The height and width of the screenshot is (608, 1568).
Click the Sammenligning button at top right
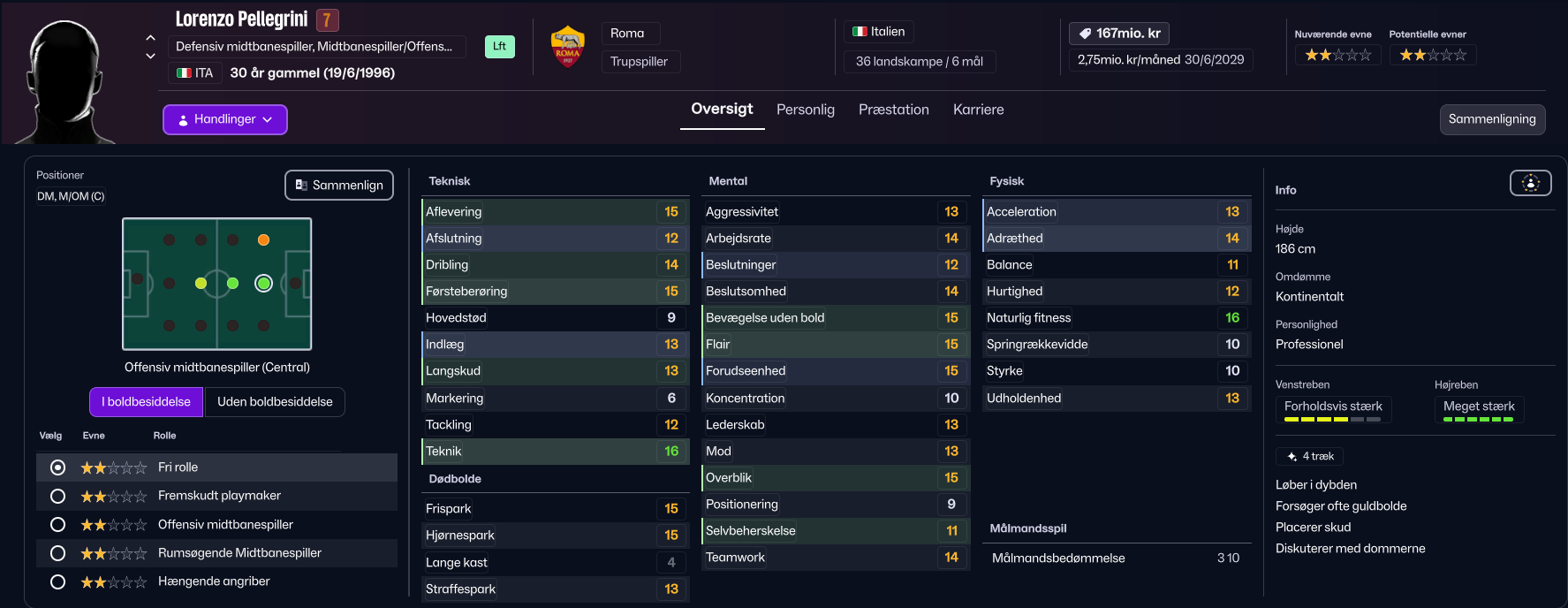[x=1491, y=119]
